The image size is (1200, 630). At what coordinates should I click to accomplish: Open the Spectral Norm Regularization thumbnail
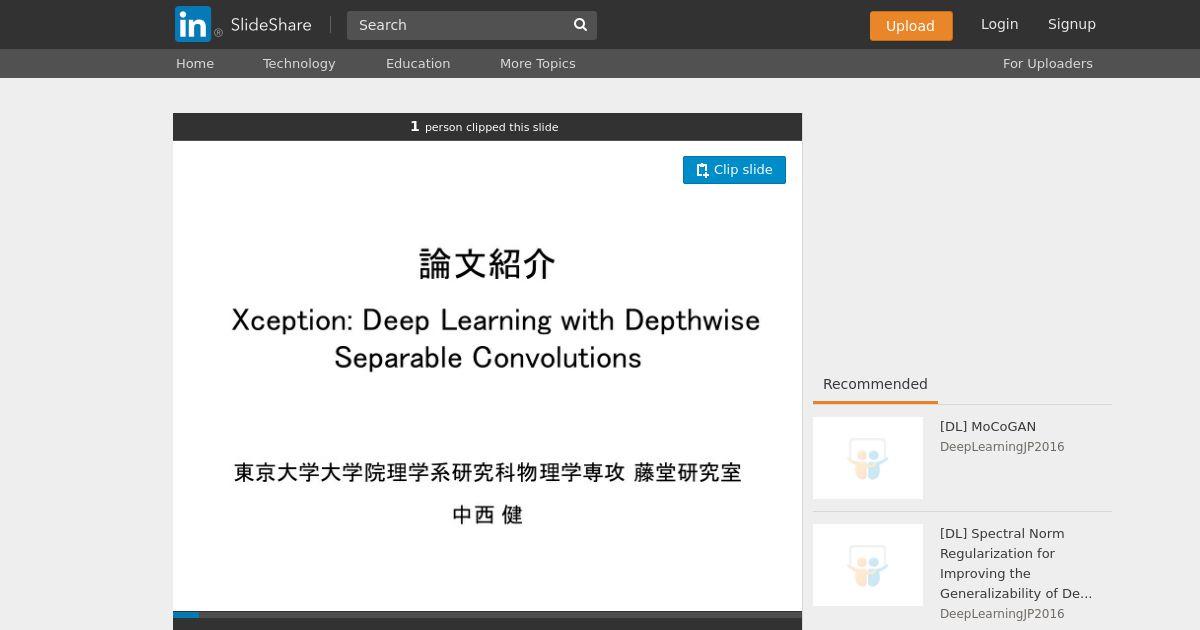pos(868,565)
